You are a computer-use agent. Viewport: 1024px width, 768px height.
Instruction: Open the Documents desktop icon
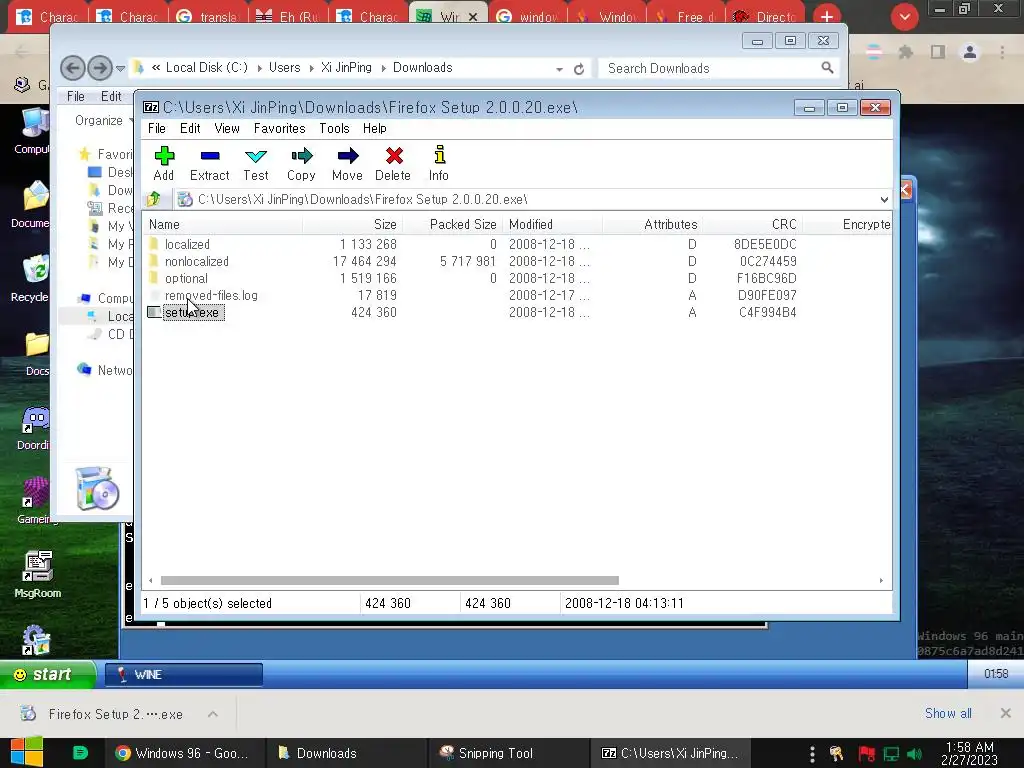31,205
